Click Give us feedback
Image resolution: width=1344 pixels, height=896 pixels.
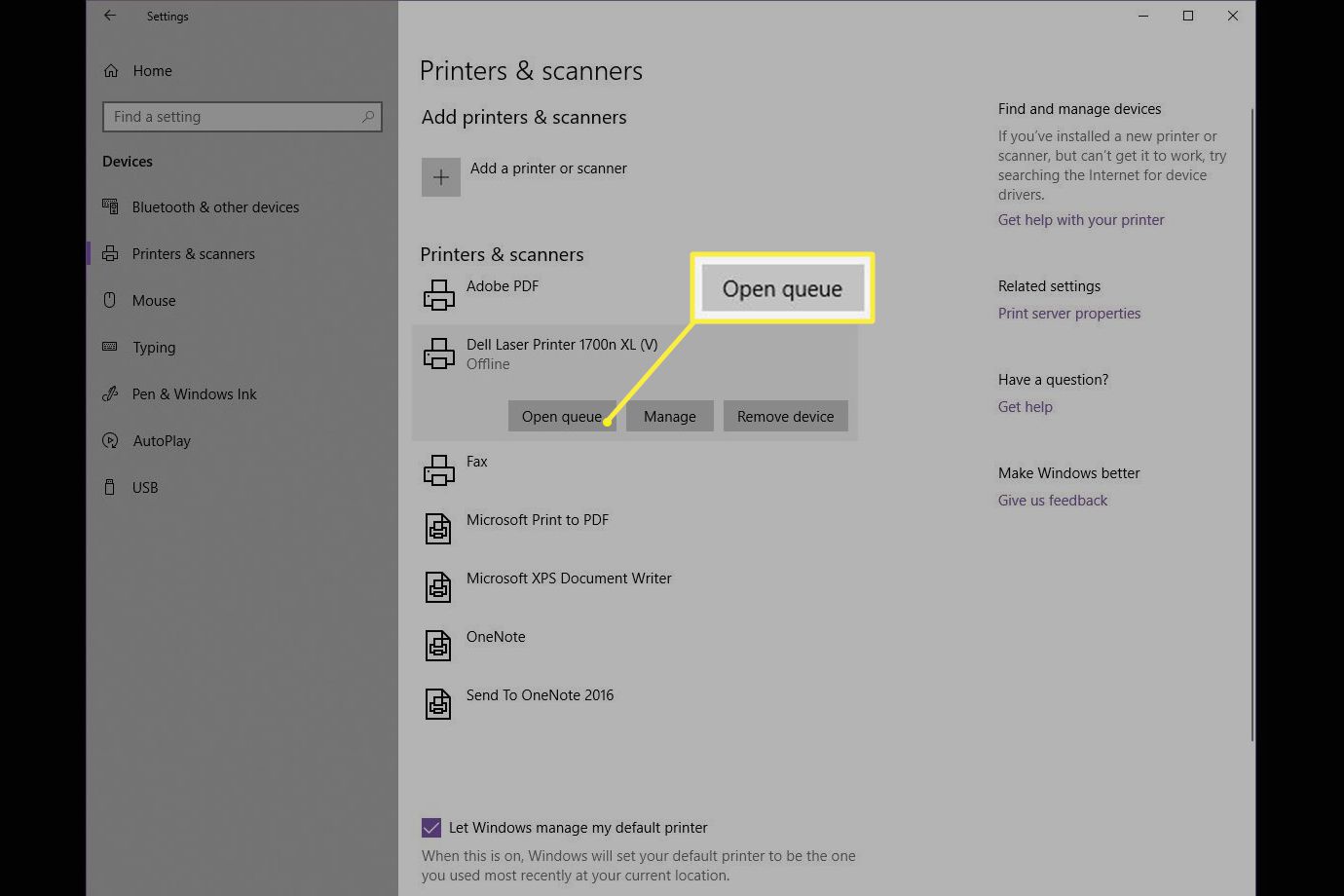point(1052,500)
